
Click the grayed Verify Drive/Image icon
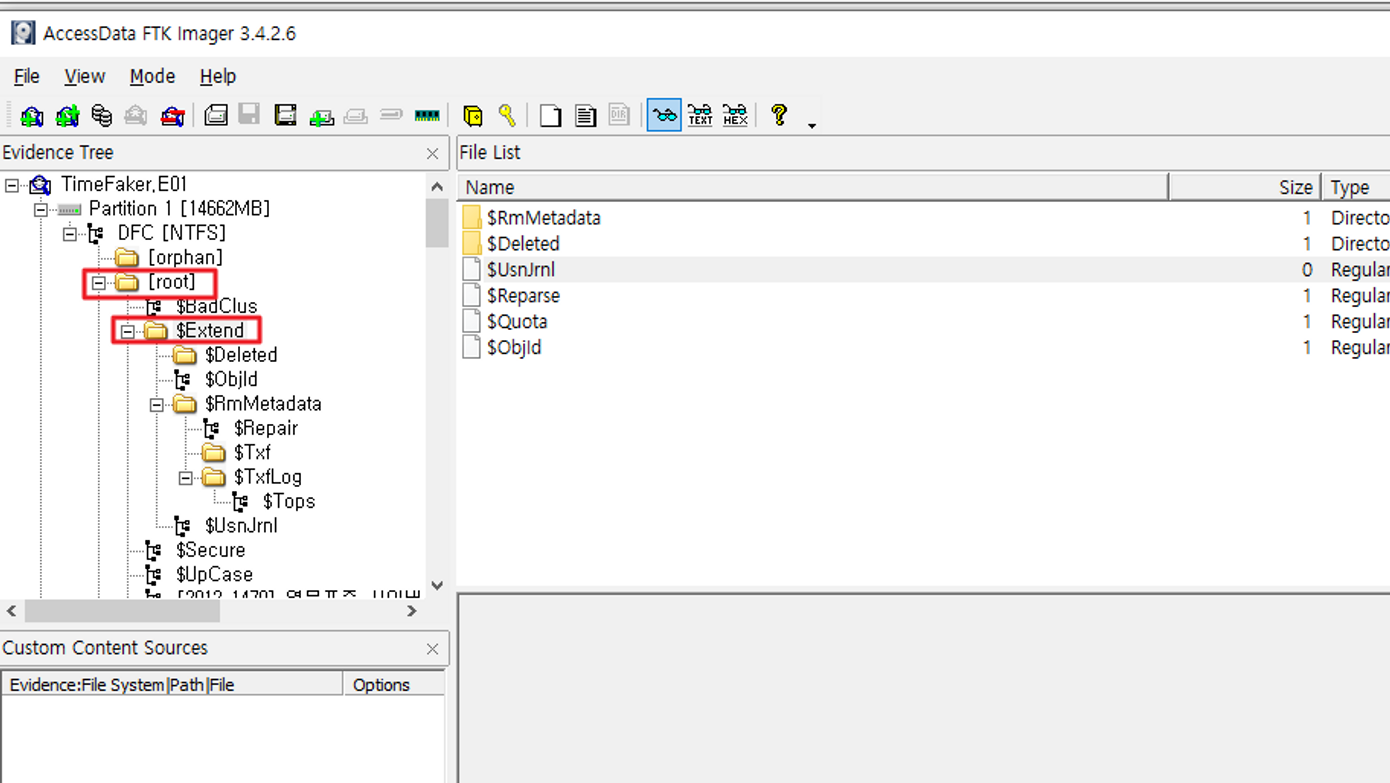pos(391,115)
